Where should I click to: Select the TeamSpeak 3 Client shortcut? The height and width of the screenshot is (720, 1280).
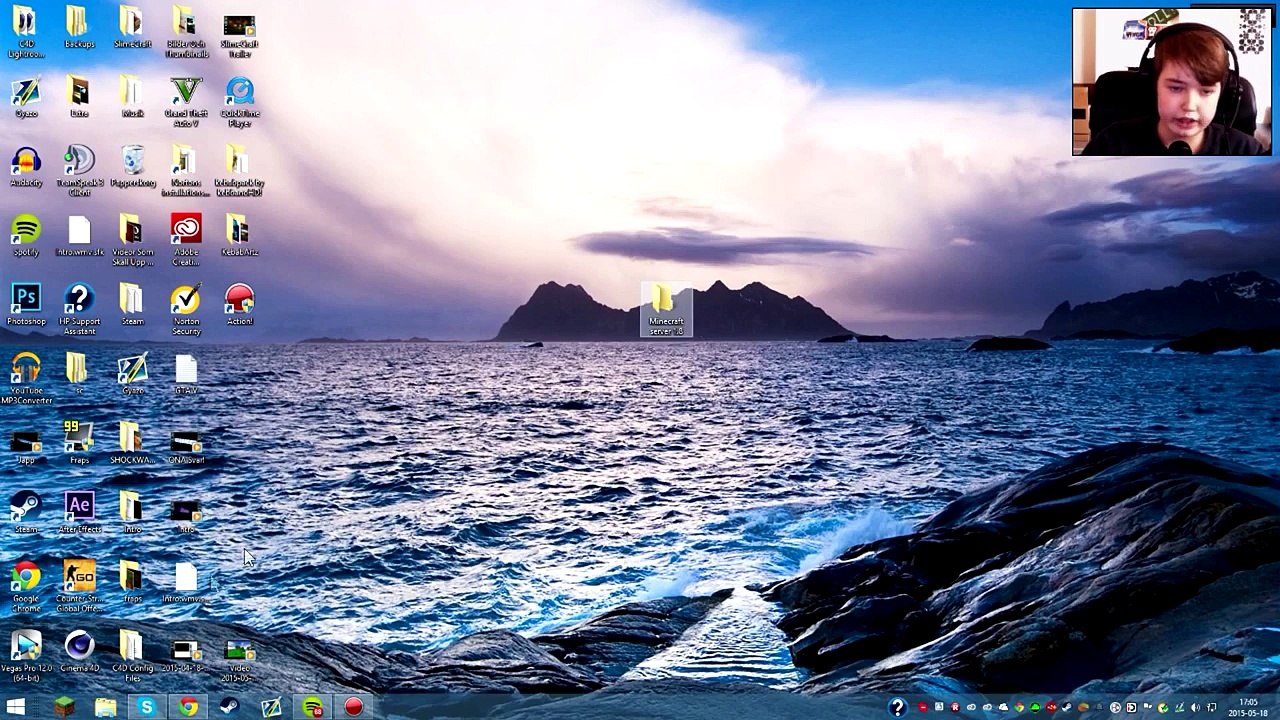(x=79, y=171)
